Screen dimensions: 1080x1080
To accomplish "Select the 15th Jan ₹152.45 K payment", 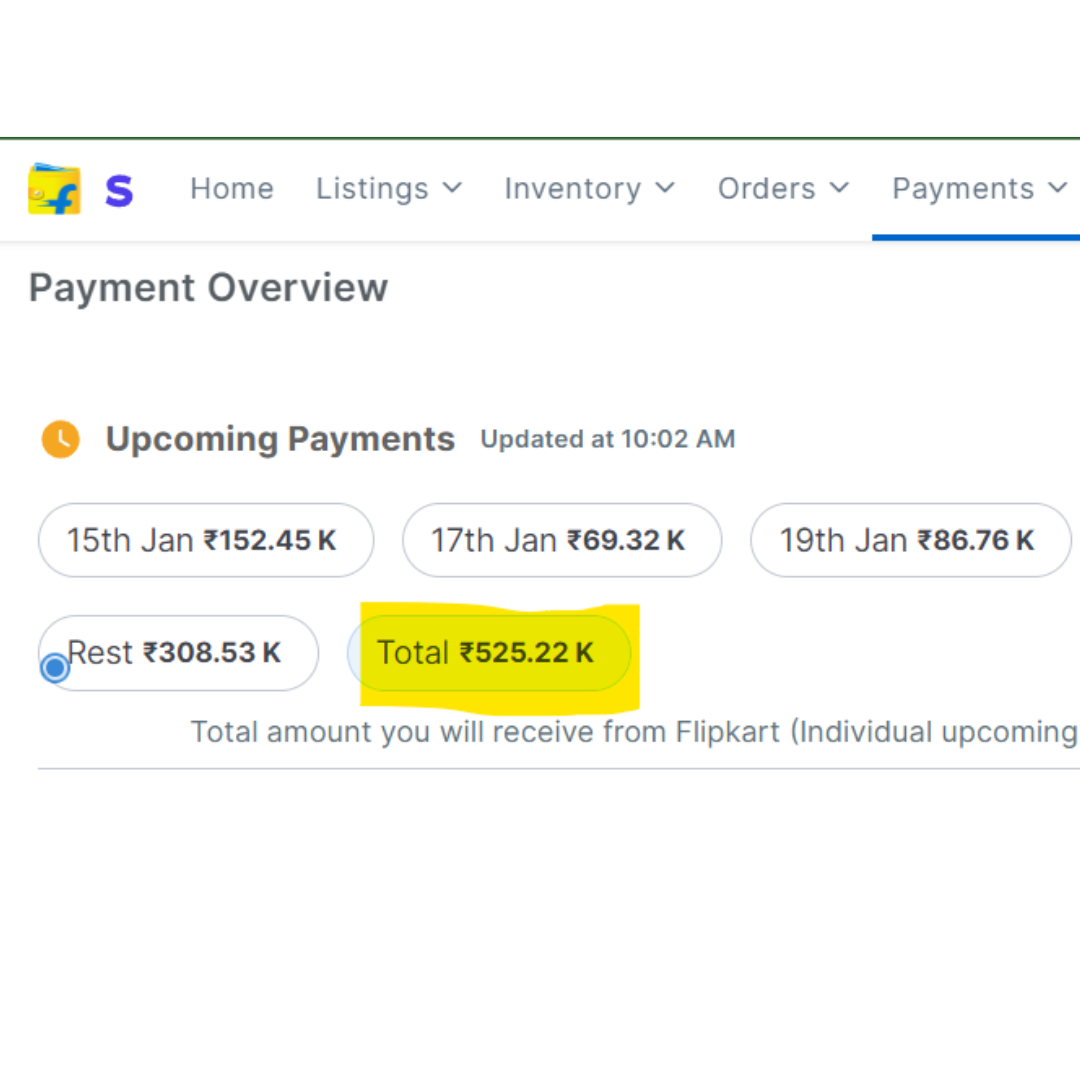I will pos(206,541).
